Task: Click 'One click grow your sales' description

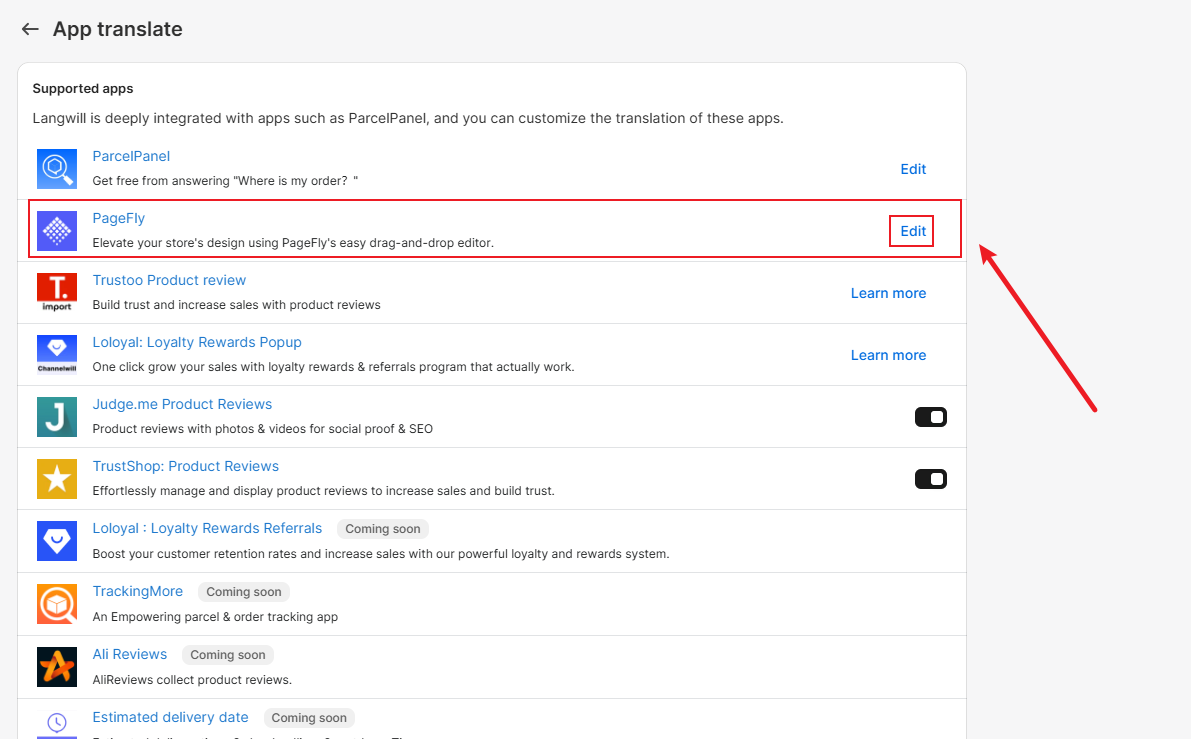Action: click(x=333, y=367)
